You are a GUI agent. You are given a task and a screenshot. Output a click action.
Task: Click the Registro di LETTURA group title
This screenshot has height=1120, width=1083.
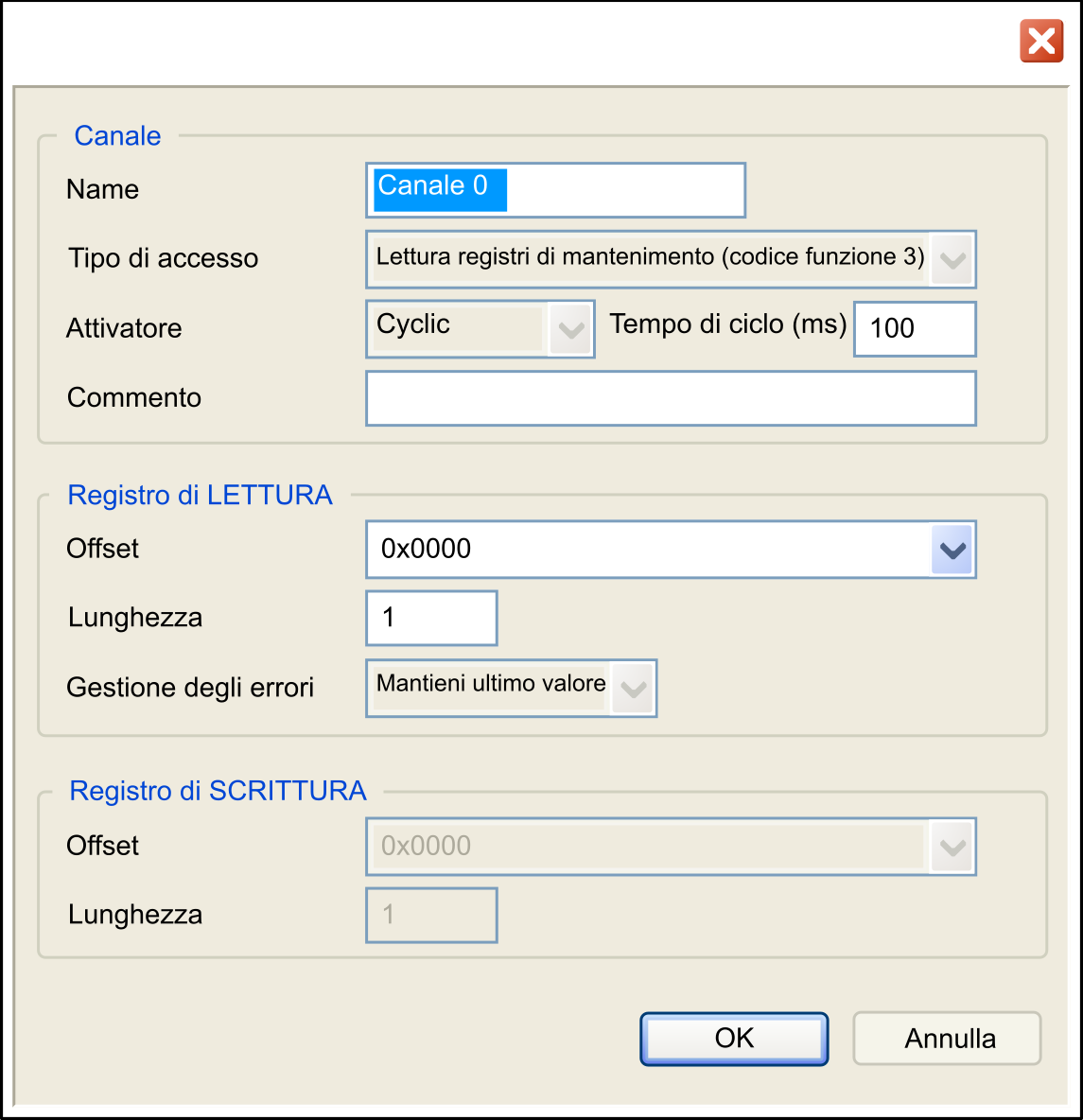coord(200,495)
